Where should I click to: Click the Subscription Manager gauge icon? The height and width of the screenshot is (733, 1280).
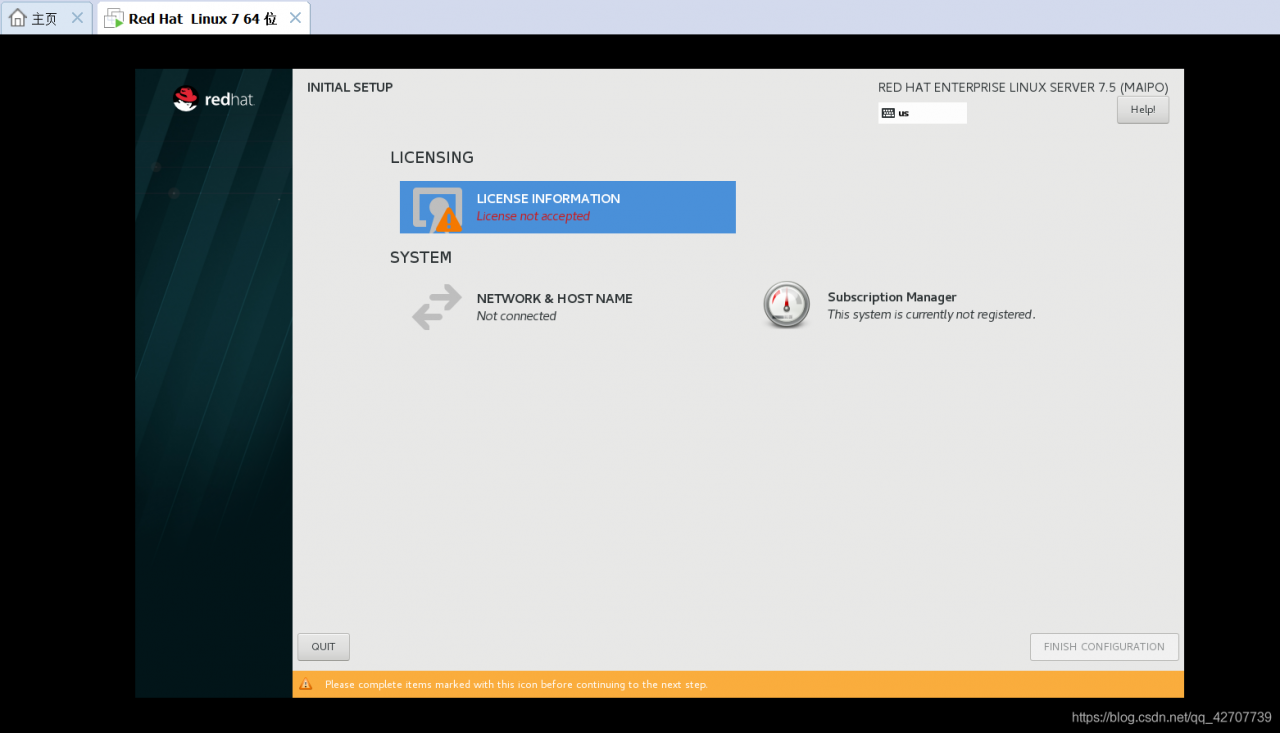coord(787,305)
